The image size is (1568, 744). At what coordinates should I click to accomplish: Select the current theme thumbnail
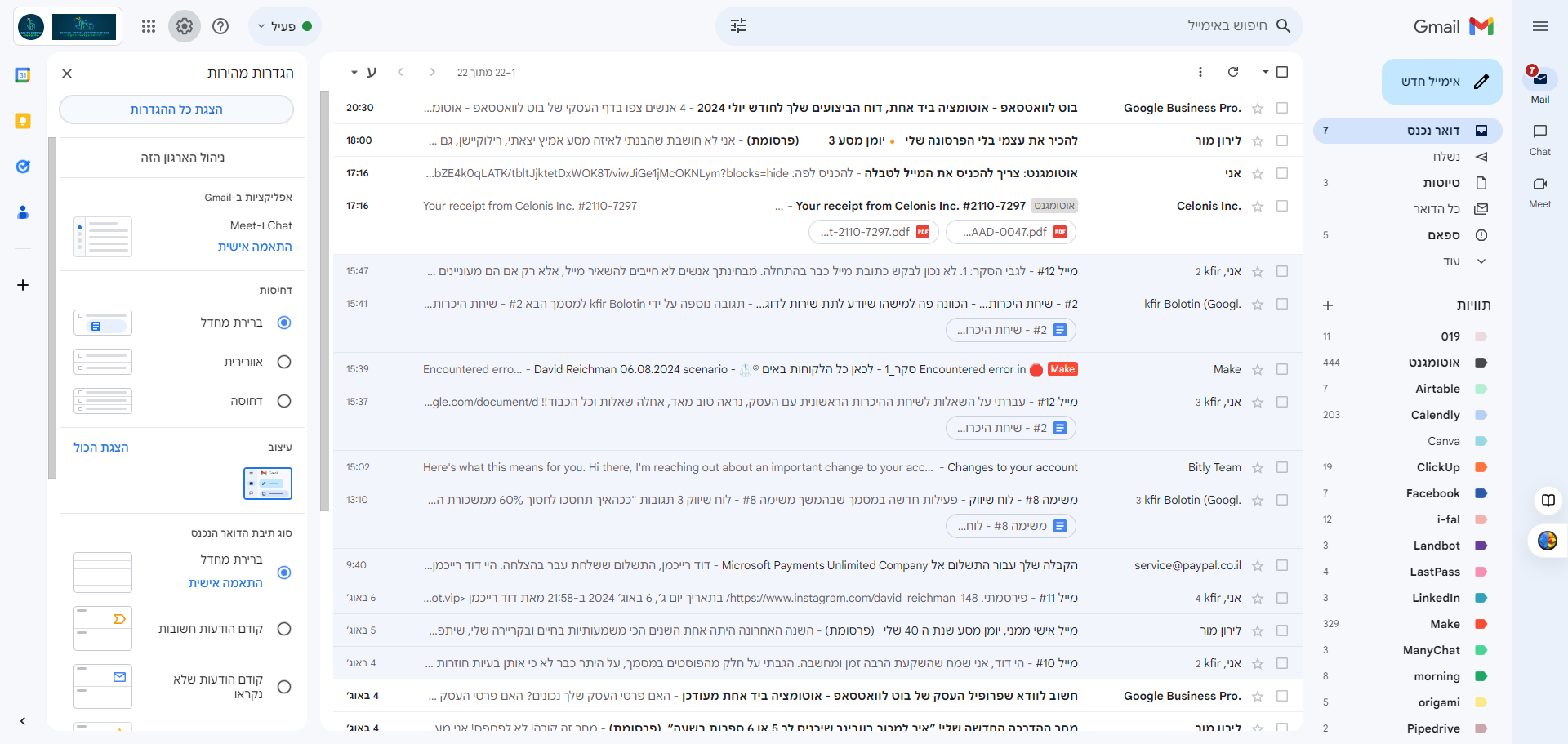pyautogui.click(x=268, y=483)
